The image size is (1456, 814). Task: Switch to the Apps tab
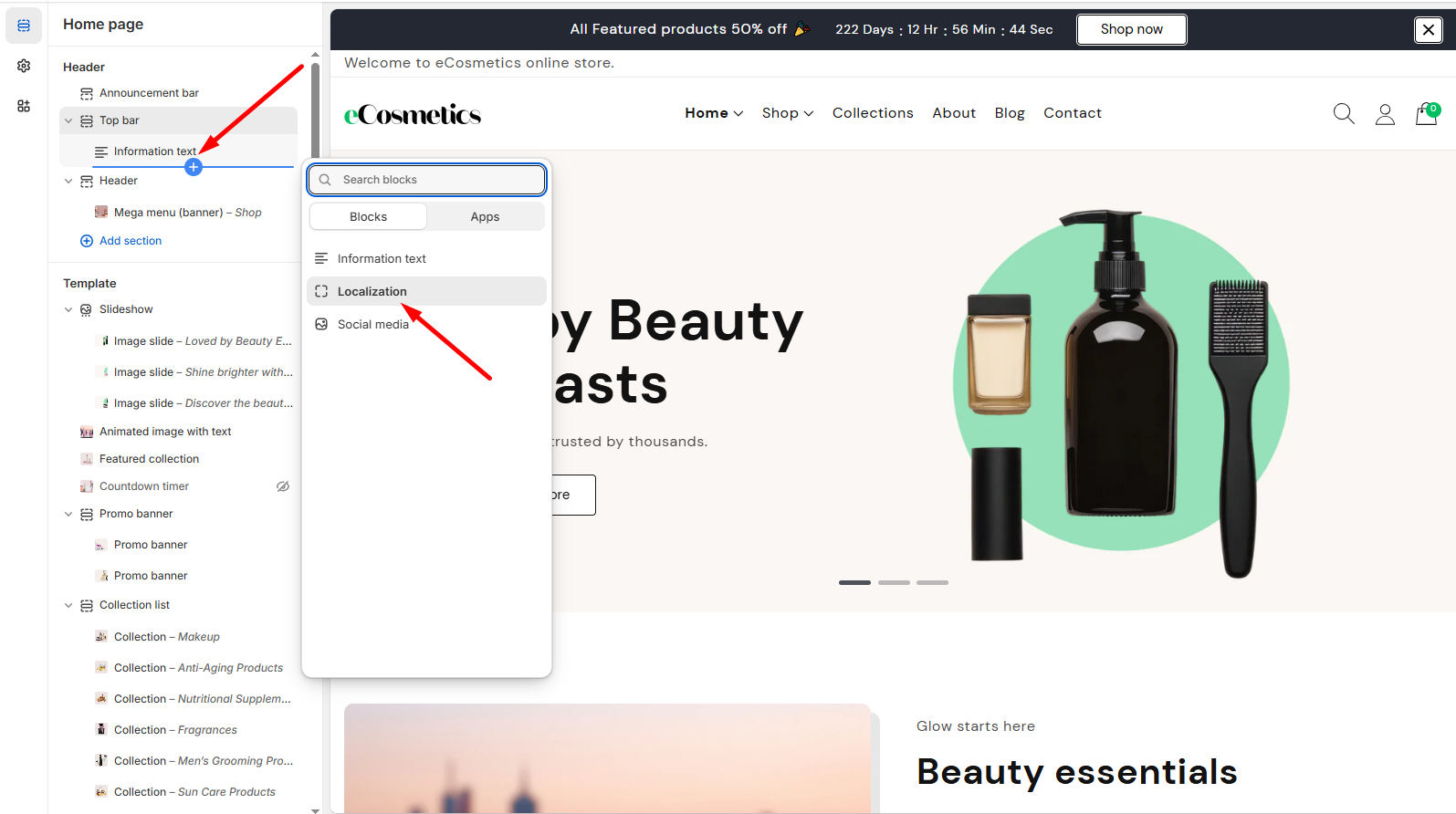485,216
